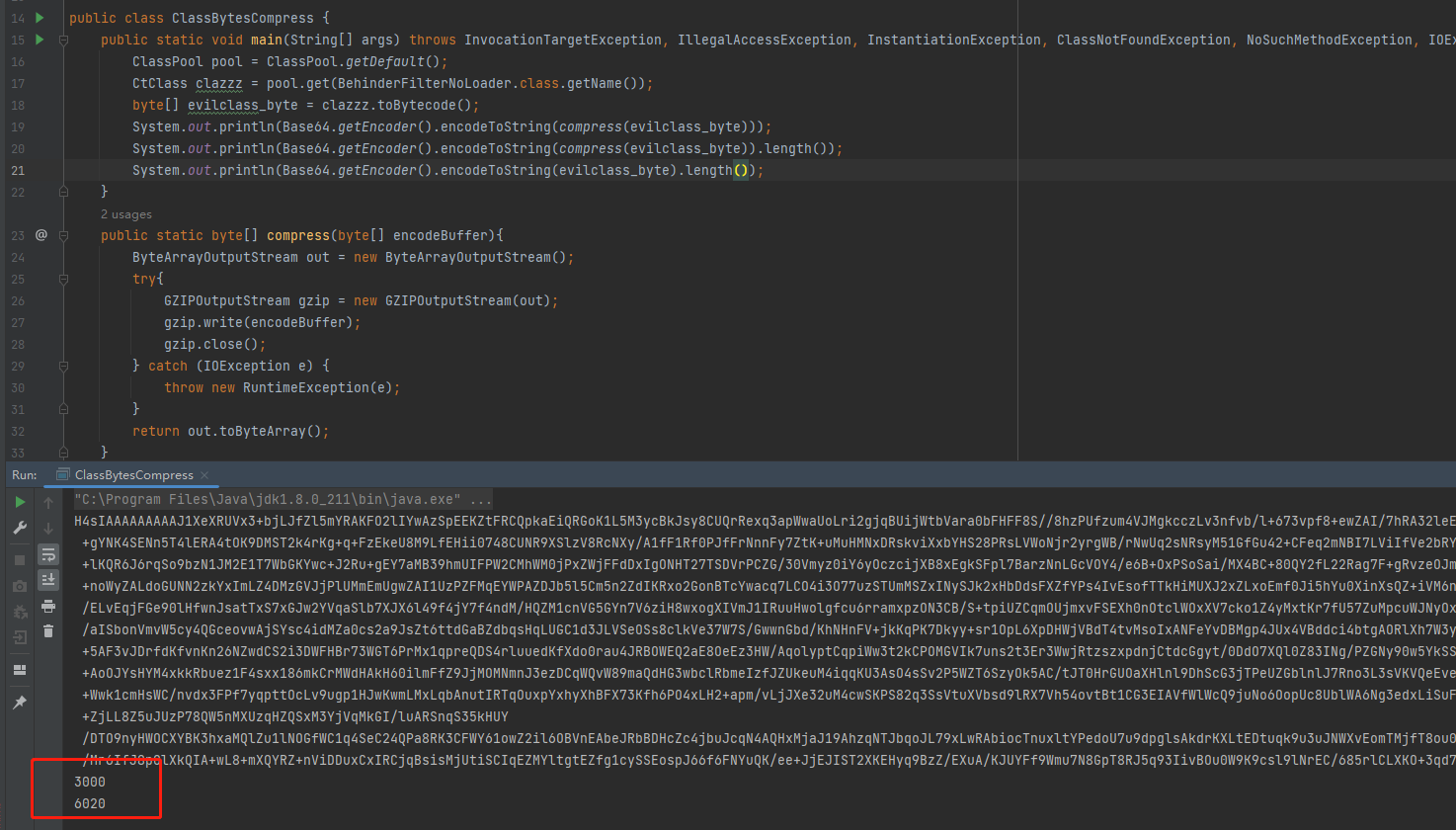Go down the stack trace with down arrow

pos(48,529)
